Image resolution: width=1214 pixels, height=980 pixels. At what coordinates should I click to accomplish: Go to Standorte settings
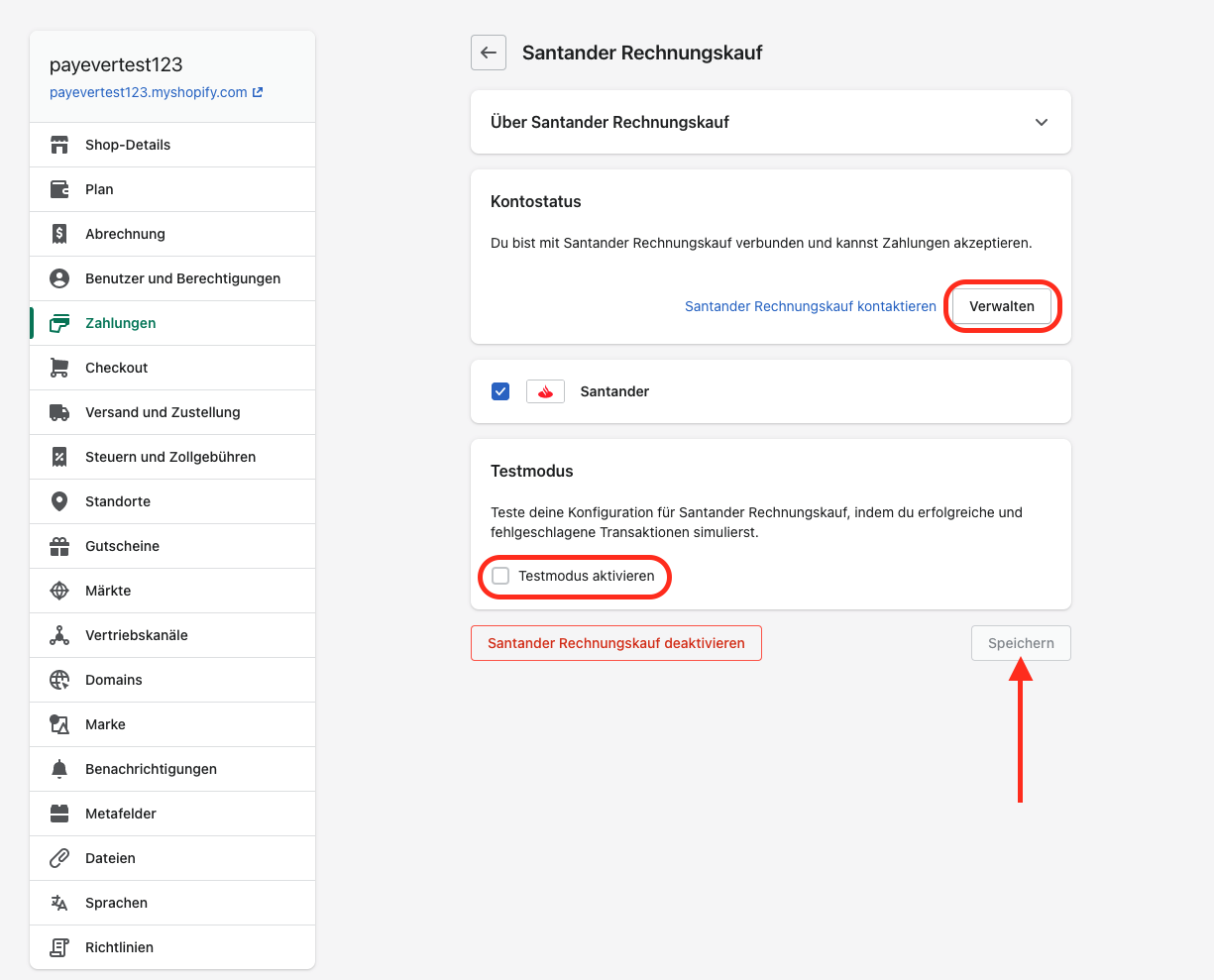click(172, 501)
